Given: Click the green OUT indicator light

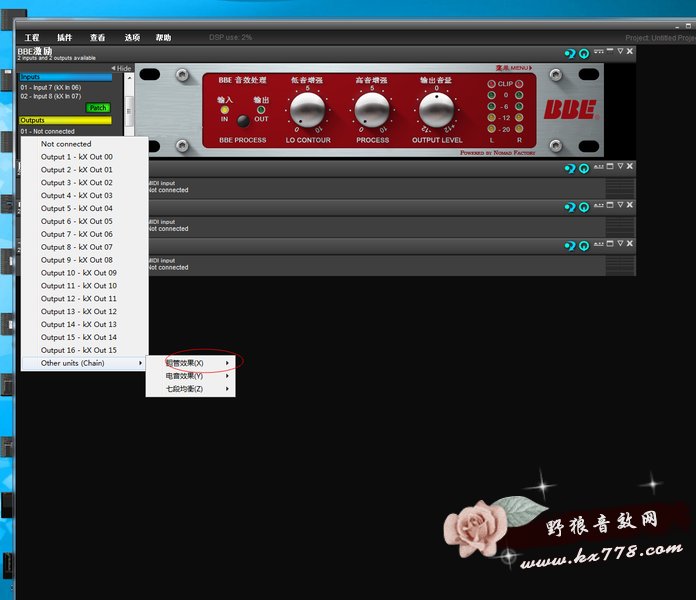Looking at the screenshot, I should 261,110.
